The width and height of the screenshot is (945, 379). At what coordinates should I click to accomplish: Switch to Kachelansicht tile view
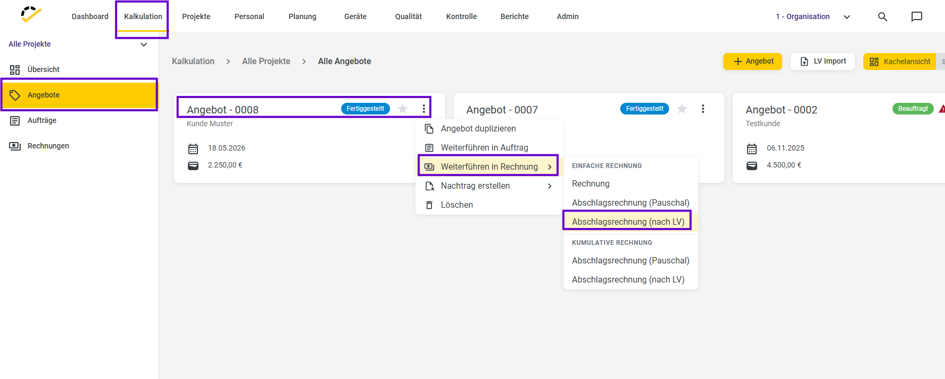coord(899,61)
